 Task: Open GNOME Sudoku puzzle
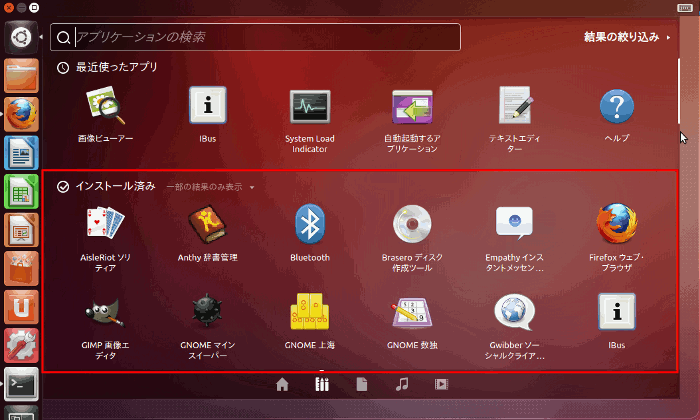(x=412, y=312)
